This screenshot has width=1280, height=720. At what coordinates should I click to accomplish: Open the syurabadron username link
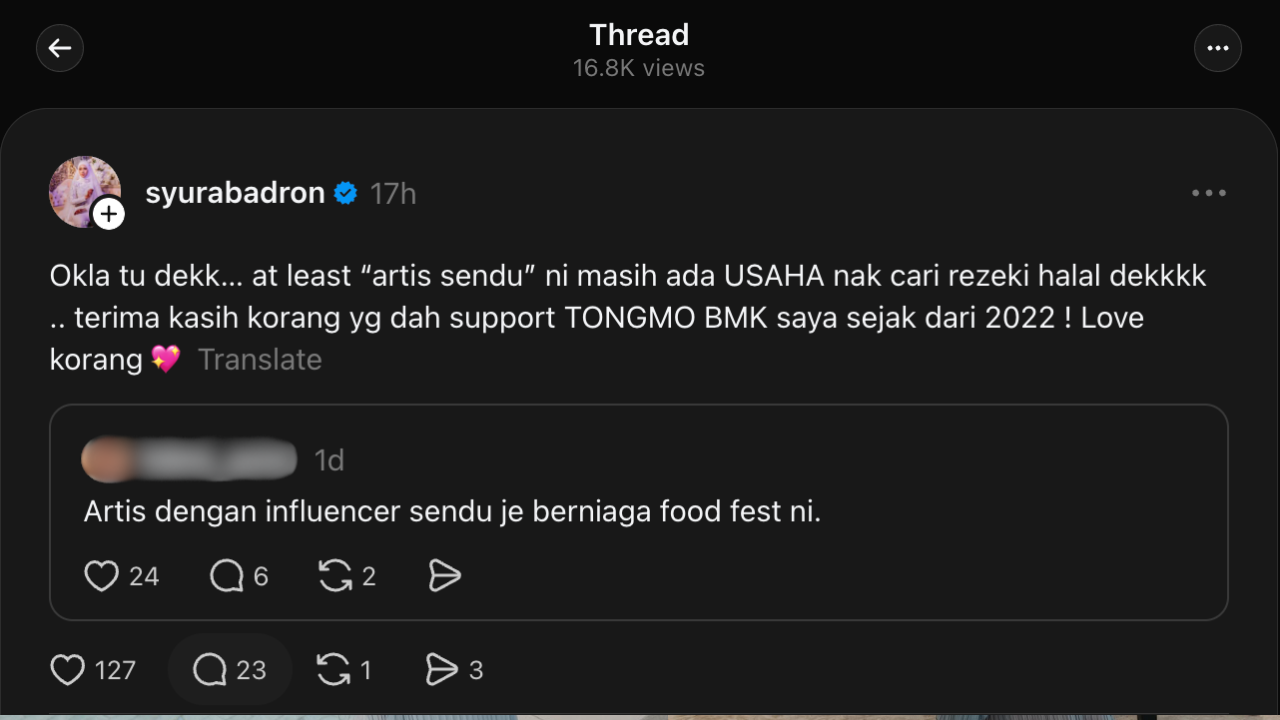point(235,193)
